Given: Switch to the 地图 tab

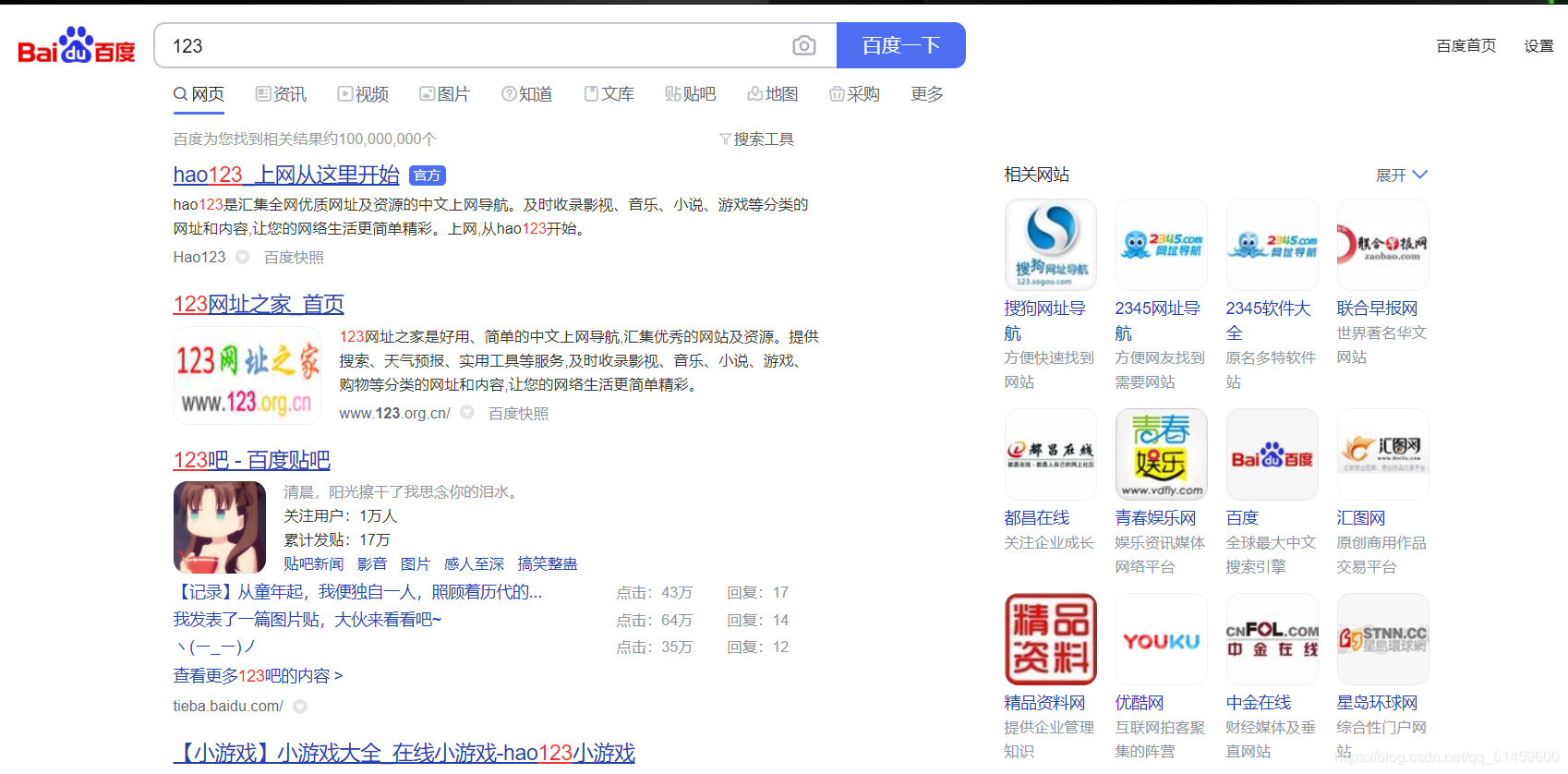Looking at the screenshot, I should [772, 94].
